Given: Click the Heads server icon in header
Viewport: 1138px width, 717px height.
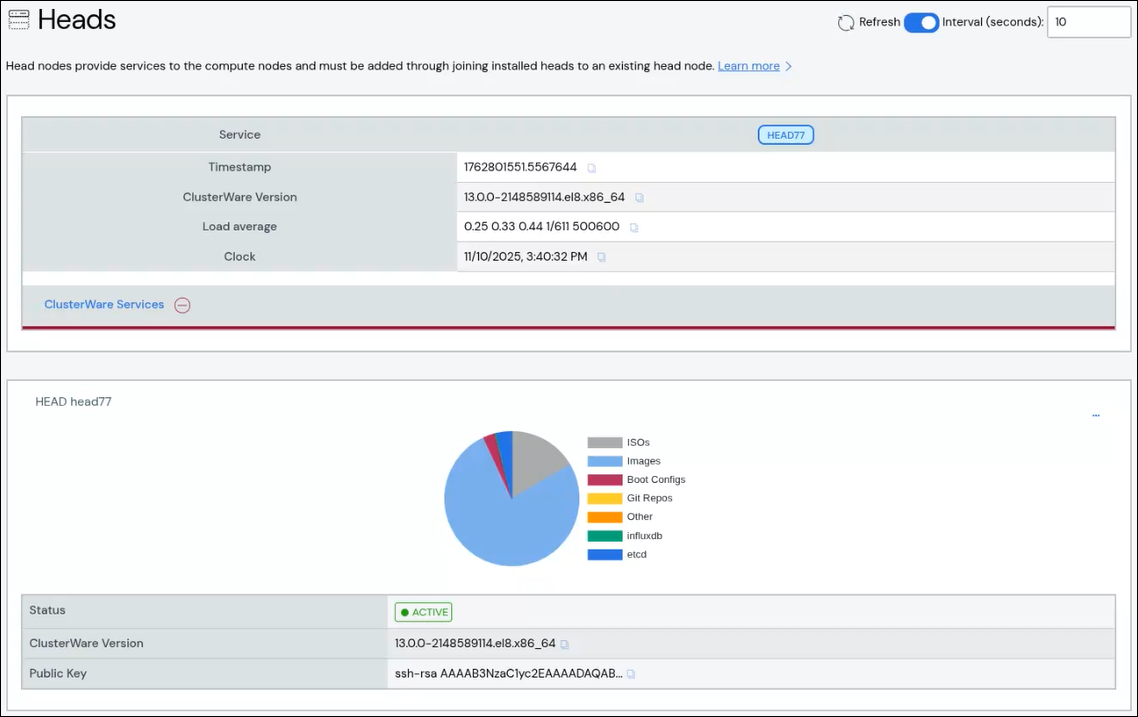Looking at the screenshot, I should click(18, 20).
